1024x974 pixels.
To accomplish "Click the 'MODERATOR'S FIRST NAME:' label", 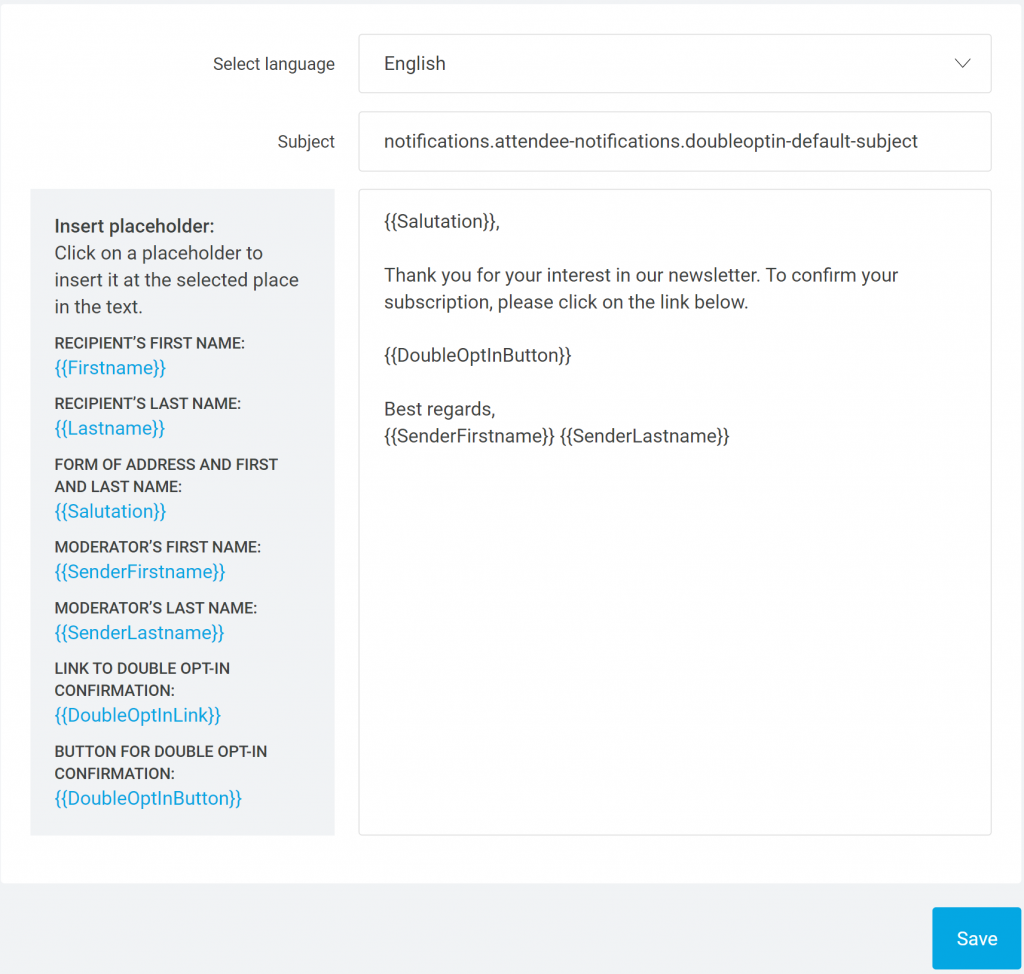I will coord(157,547).
